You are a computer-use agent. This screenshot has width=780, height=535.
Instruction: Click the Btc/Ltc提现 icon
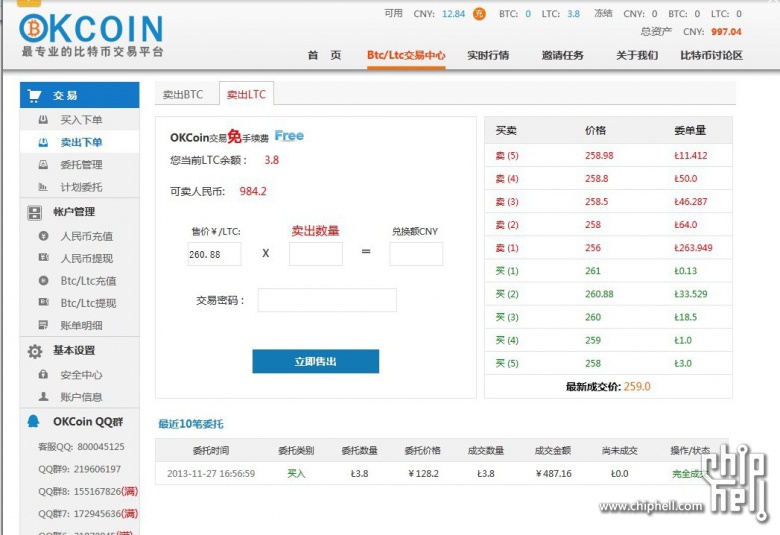[x=43, y=302]
